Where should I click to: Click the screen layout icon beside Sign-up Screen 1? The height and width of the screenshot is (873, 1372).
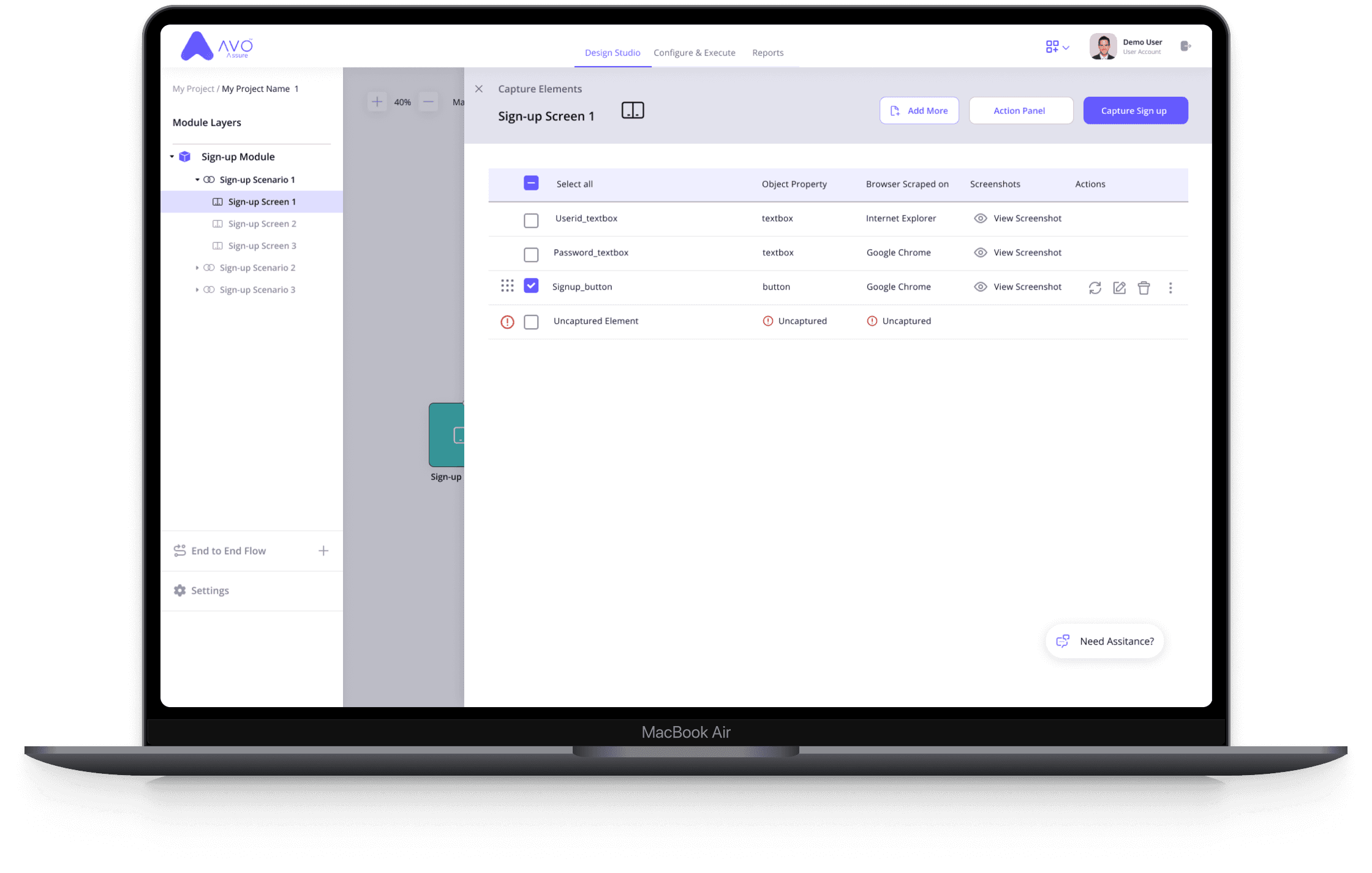tap(633, 111)
